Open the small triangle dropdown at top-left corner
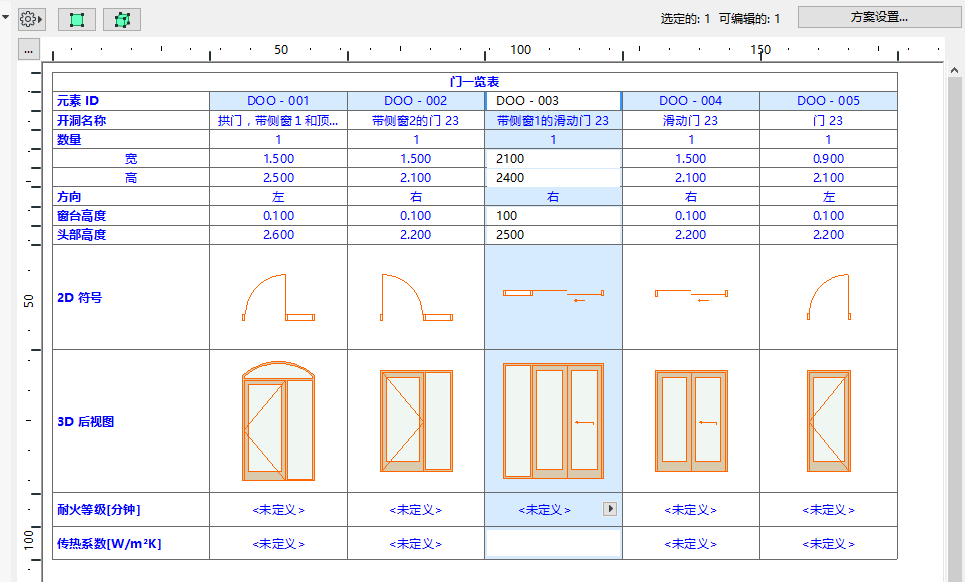 [x=8, y=18]
